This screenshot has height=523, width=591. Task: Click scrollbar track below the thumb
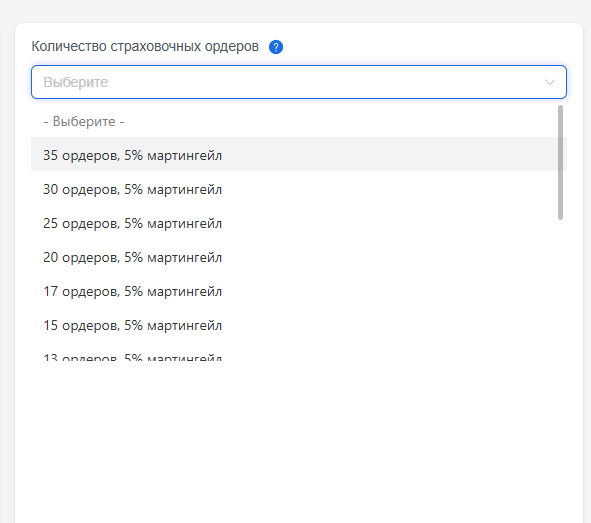click(x=560, y=290)
